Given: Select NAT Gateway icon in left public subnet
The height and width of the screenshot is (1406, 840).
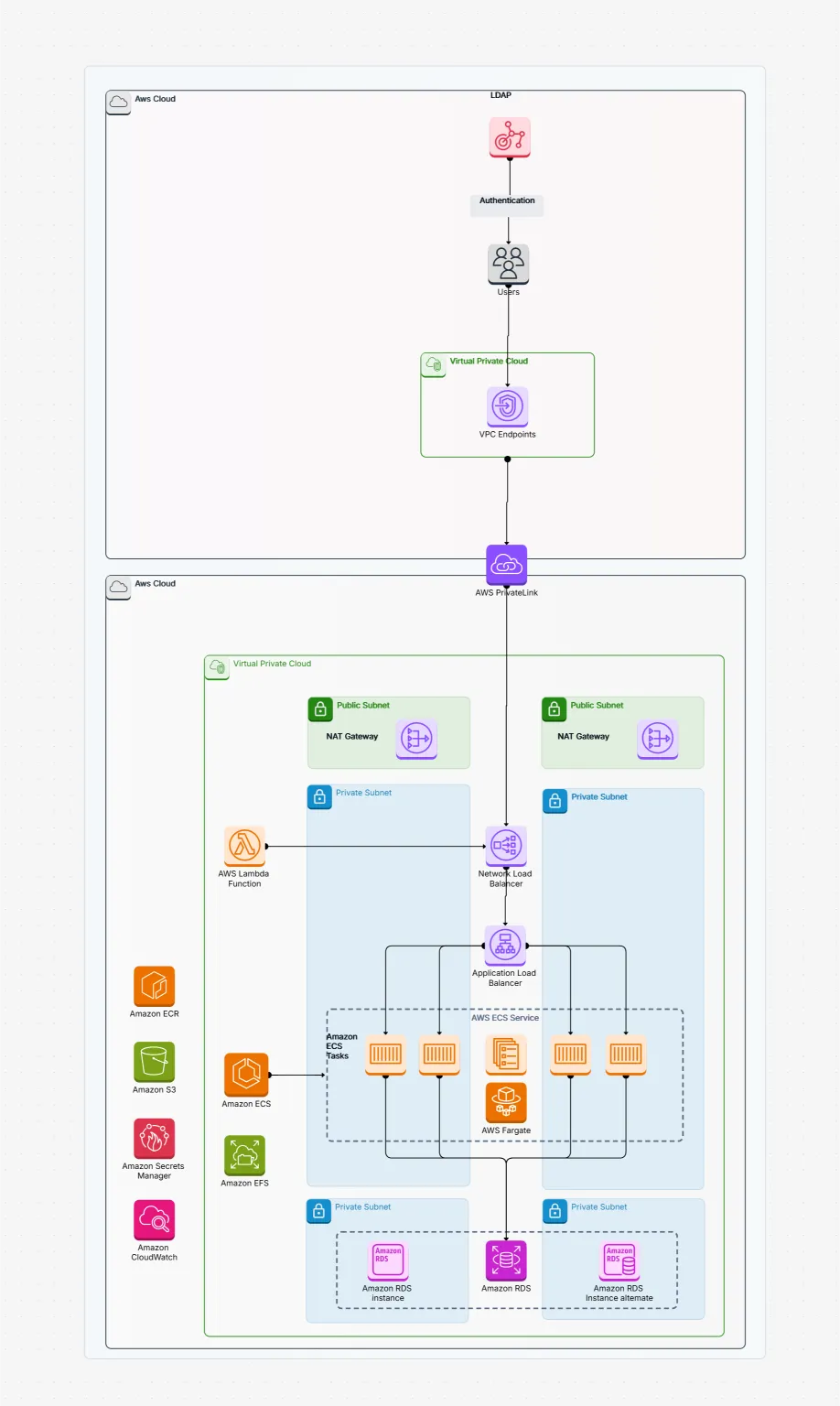Looking at the screenshot, I should pyautogui.click(x=416, y=738).
